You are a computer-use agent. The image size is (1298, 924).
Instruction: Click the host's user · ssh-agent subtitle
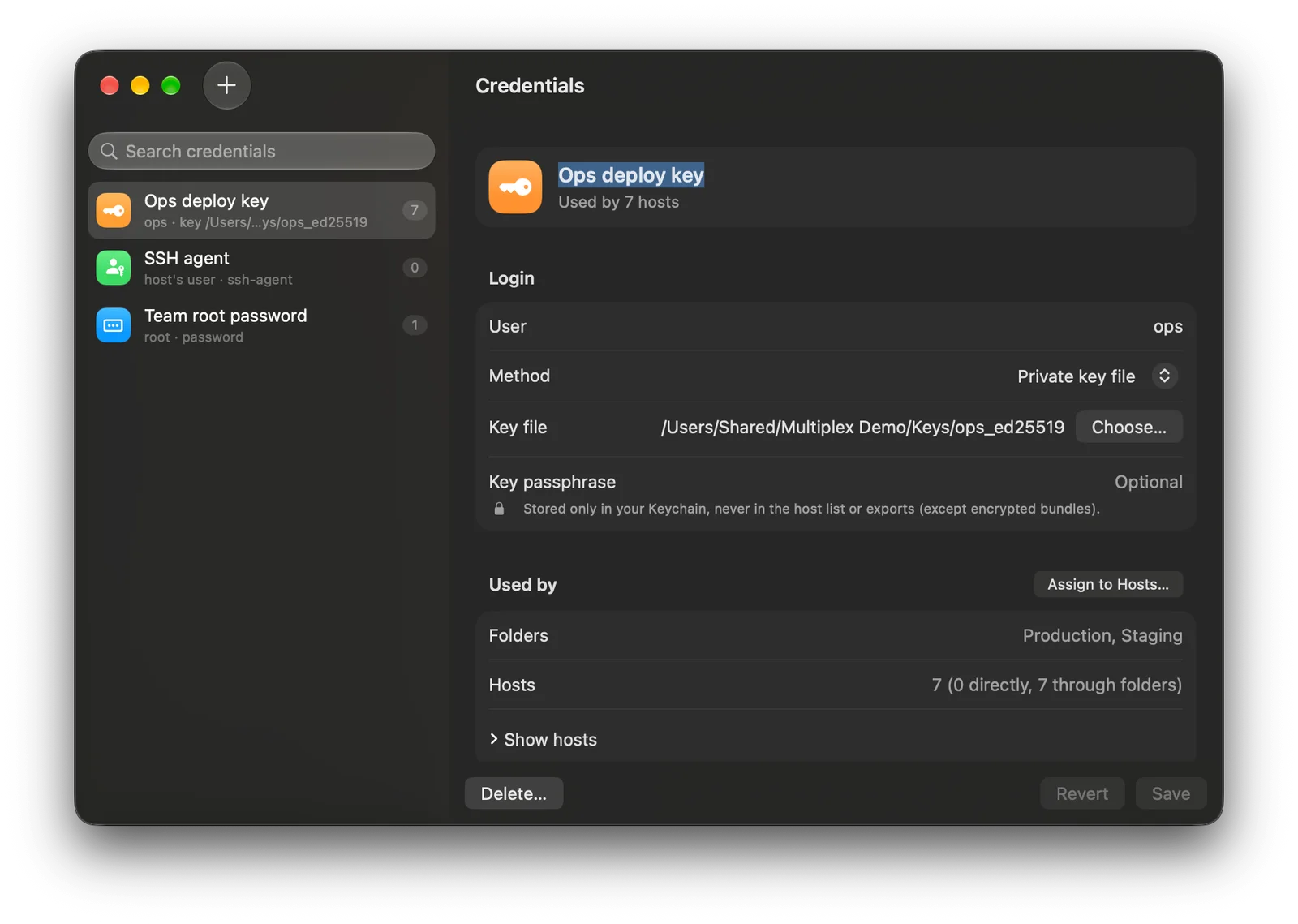point(218,280)
